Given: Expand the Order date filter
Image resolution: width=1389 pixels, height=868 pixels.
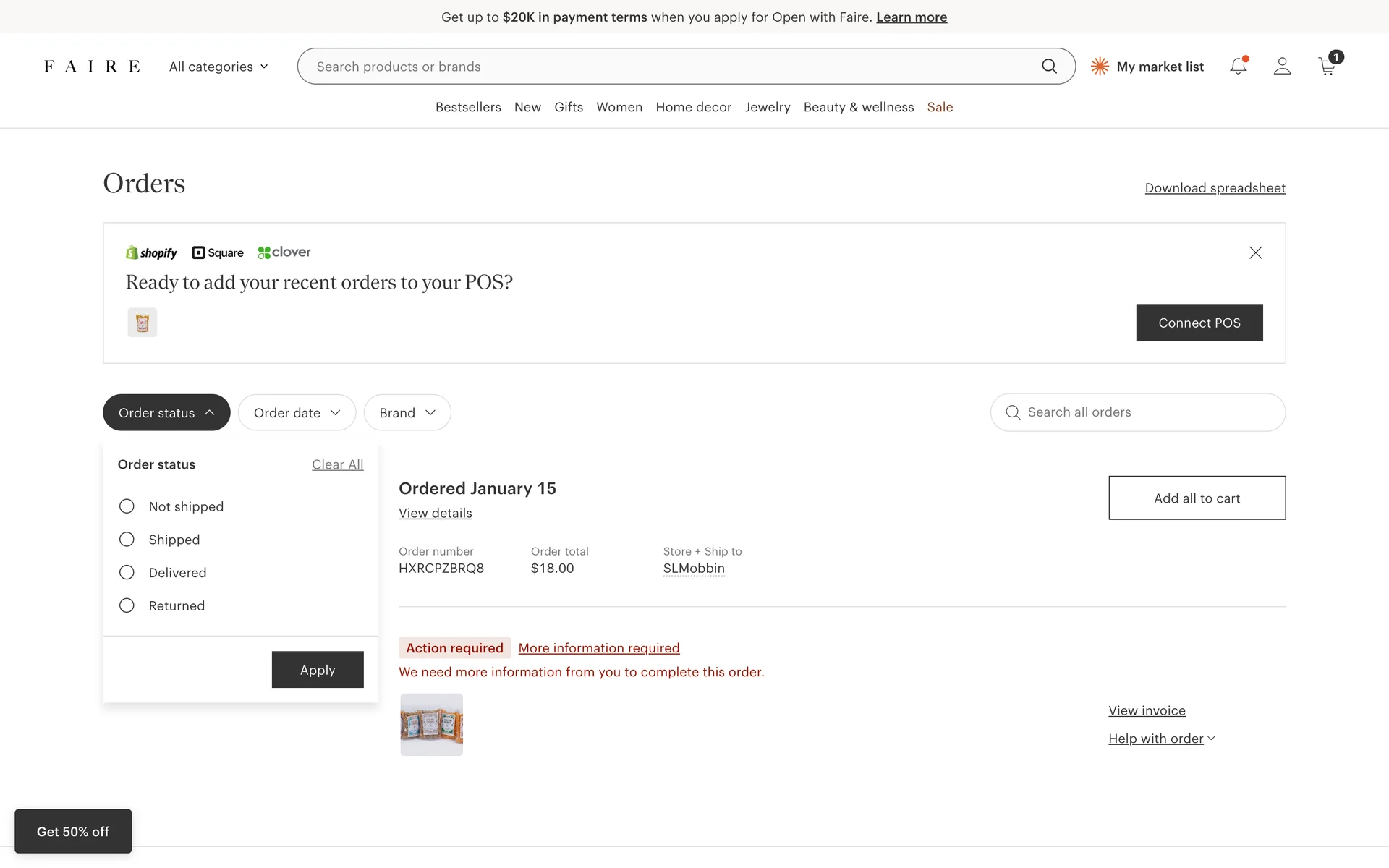Looking at the screenshot, I should (x=297, y=413).
